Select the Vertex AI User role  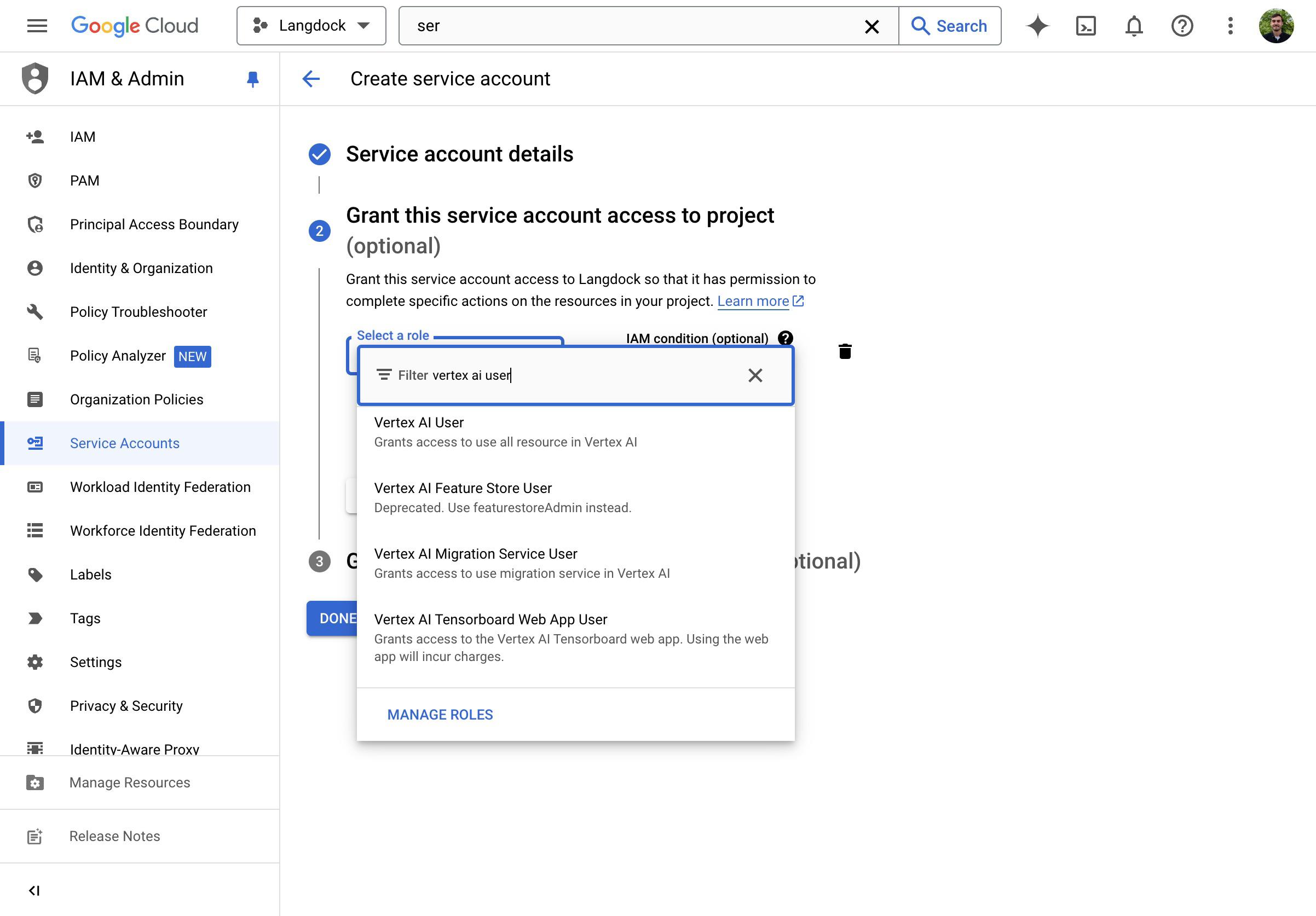(575, 432)
